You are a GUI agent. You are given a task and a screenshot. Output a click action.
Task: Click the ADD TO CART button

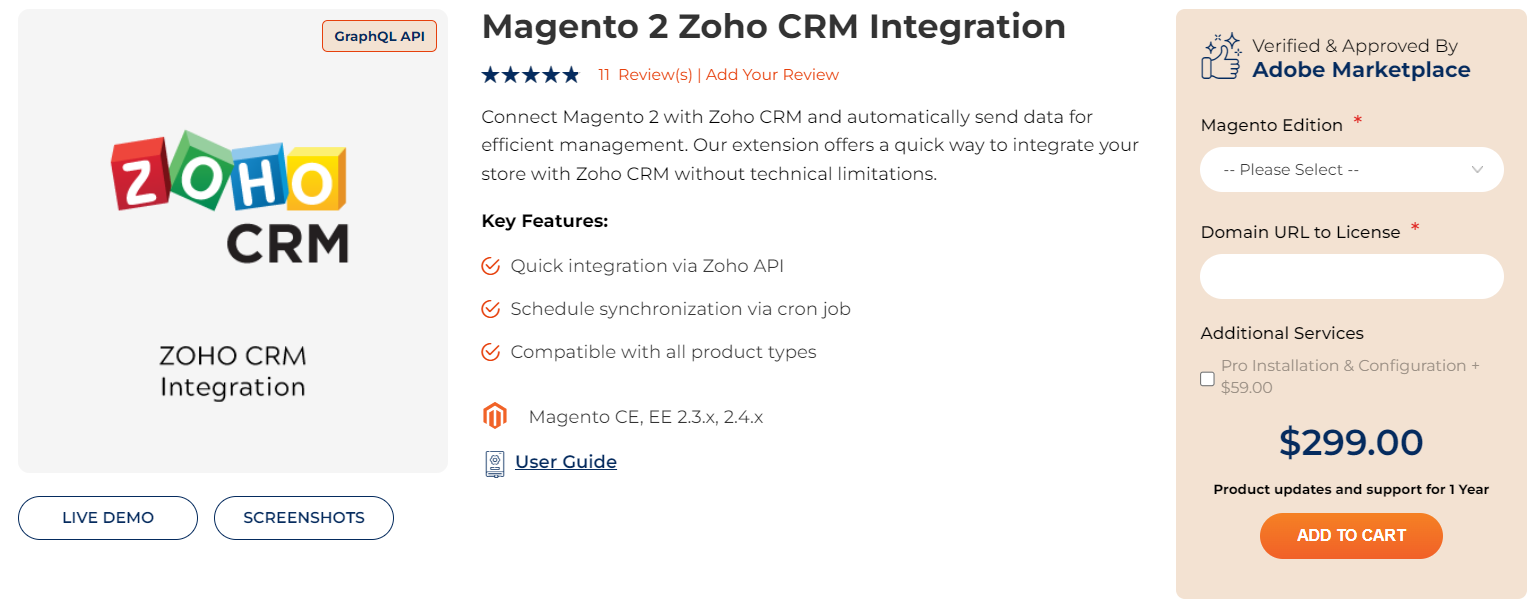tap(1351, 536)
